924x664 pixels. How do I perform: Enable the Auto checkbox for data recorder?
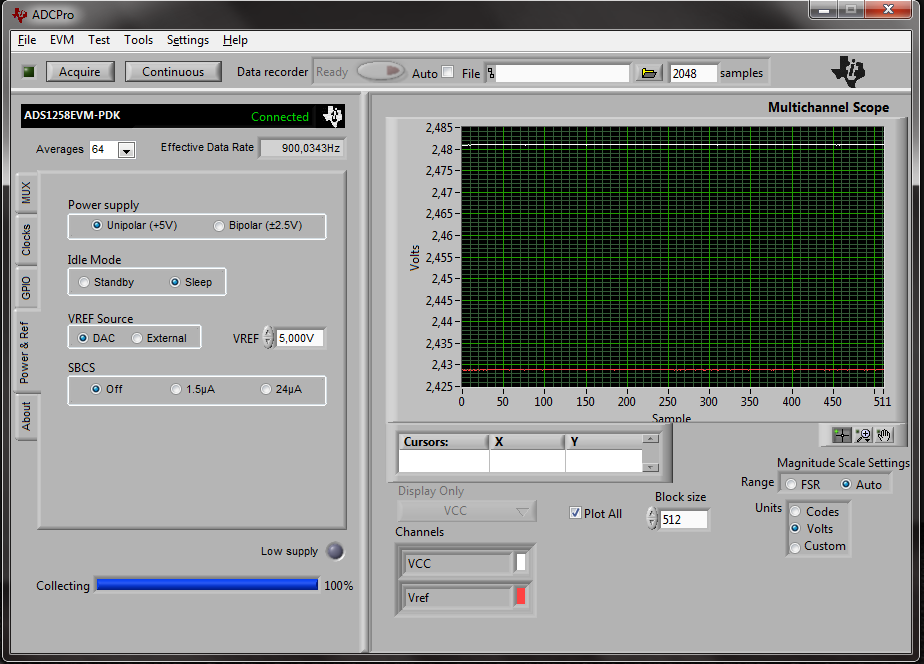pyautogui.click(x=448, y=72)
